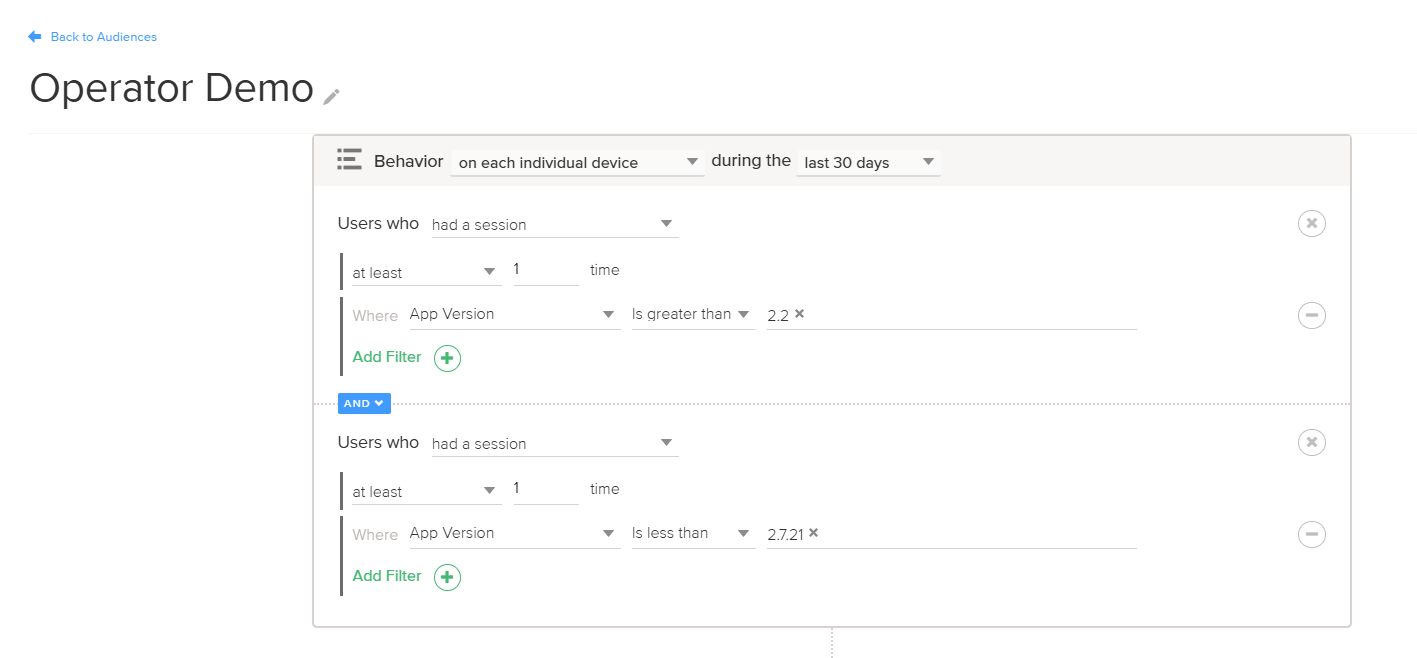Viewport: 1417px width, 658px height.
Task: Click the Behavior list icon
Action: pos(349,160)
